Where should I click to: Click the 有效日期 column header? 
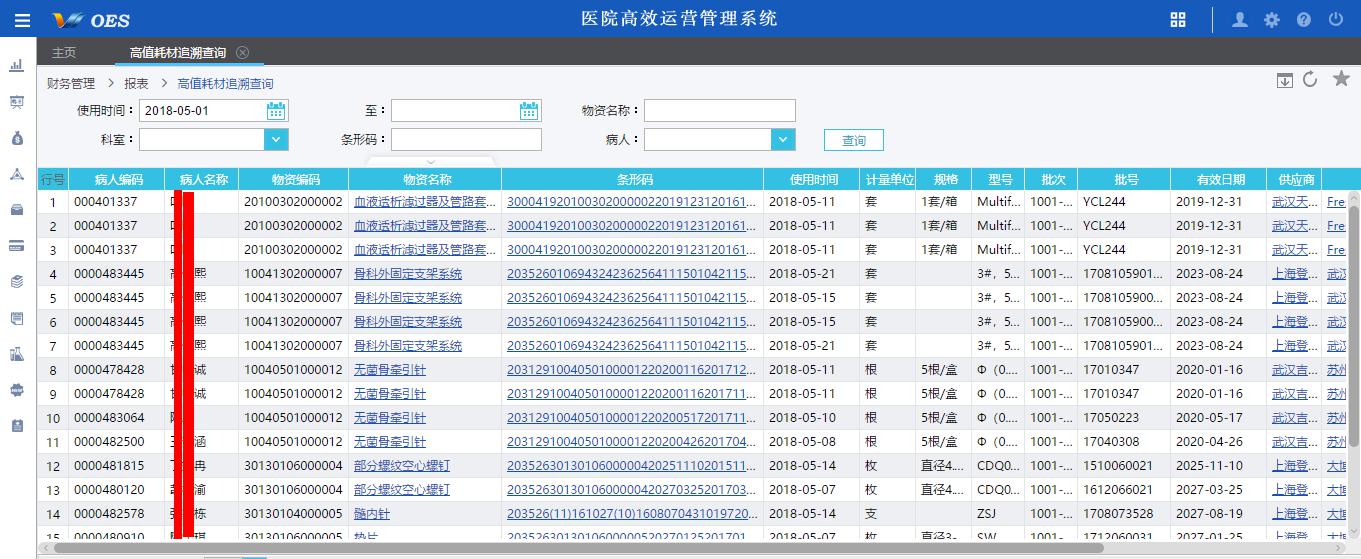pyautogui.click(x=1220, y=180)
